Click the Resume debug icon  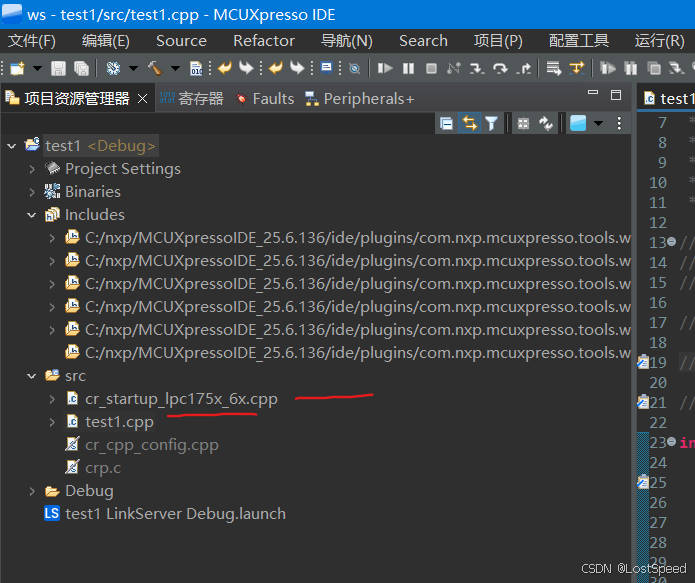pyautogui.click(x=385, y=68)
